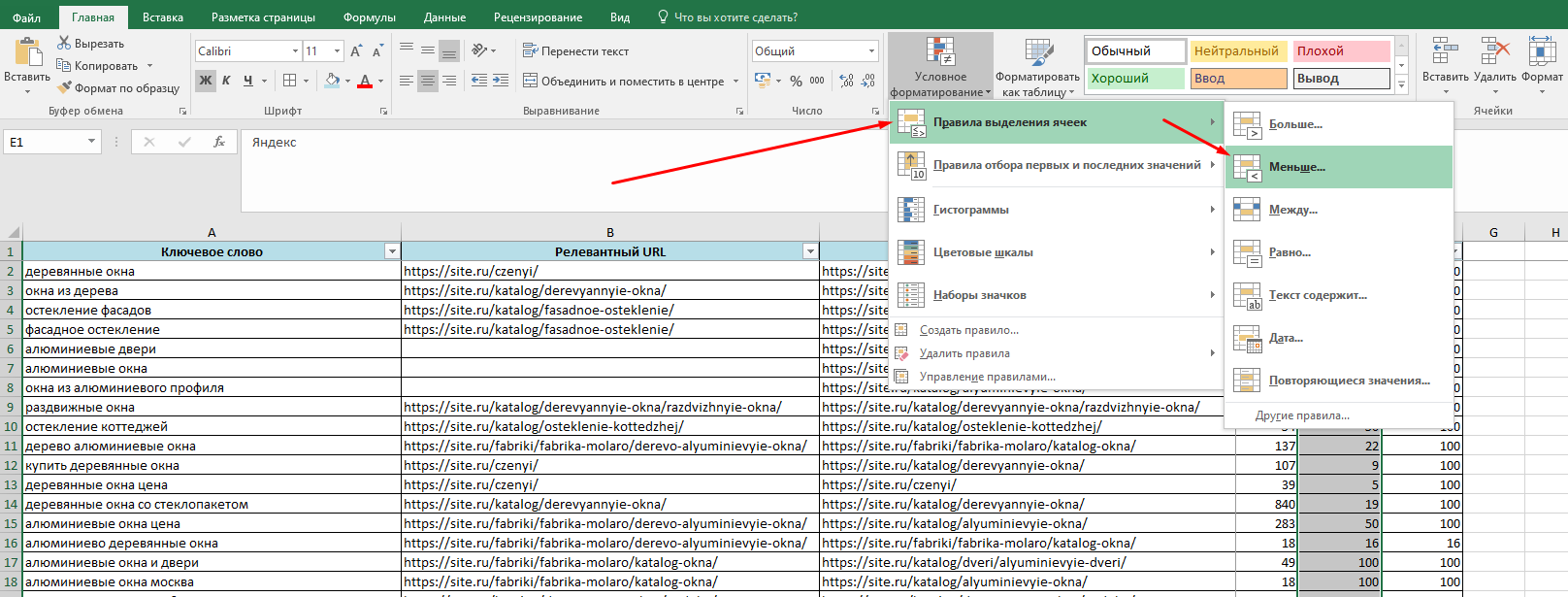The image size is (1568, 597).
Task: Select Повторяющиеся значения... rule
Action: point(1339,381)
